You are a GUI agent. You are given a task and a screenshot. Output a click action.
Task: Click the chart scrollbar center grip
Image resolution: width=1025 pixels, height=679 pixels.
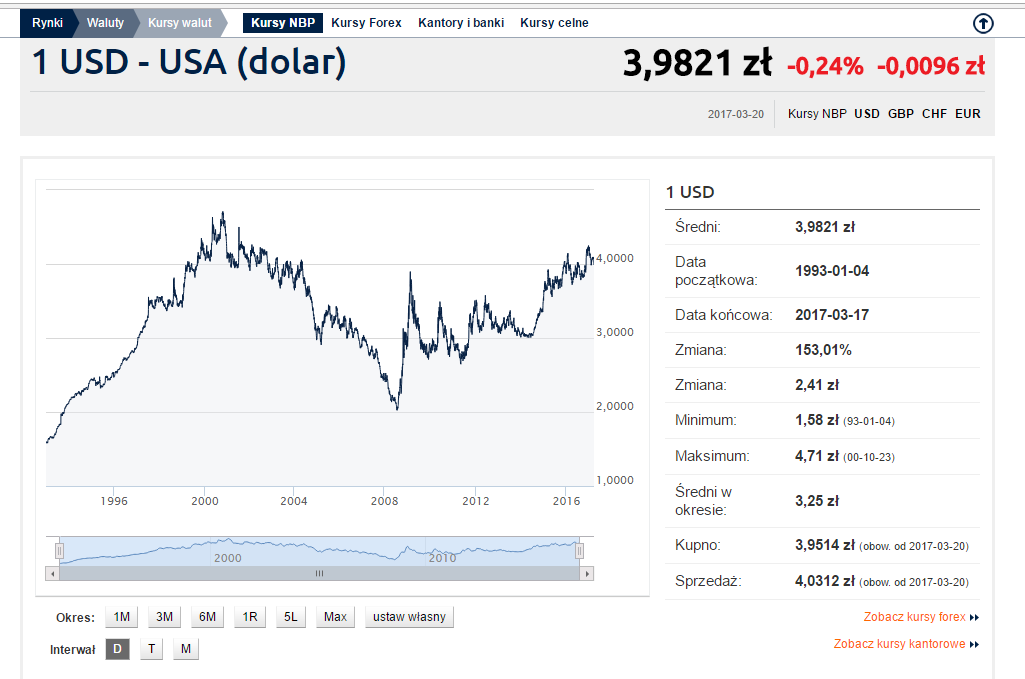point(320,574)
